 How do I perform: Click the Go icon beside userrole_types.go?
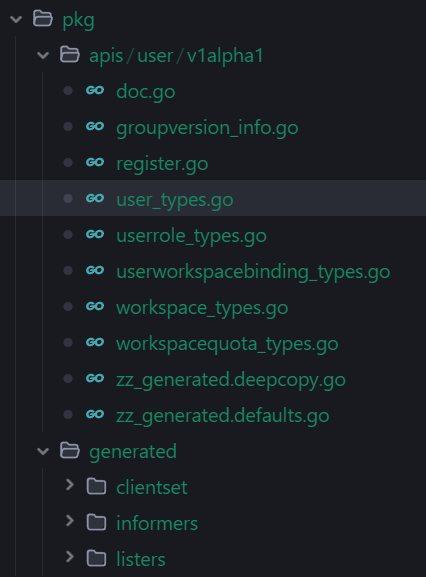click(x=95, y=234)
